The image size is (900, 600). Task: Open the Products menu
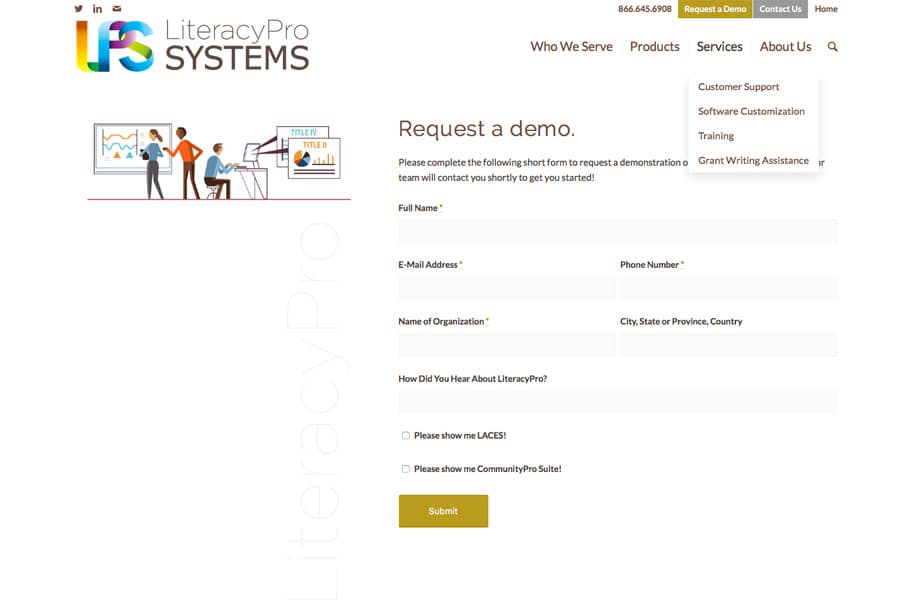click(x=654, y=47)
